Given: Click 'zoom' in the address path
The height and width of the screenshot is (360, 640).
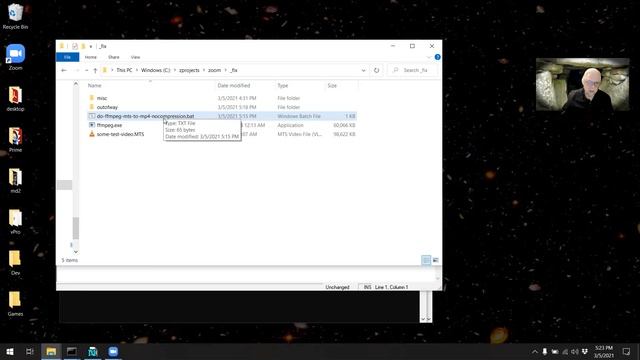Looking at the screenshot, I should (x=214, y=70).
